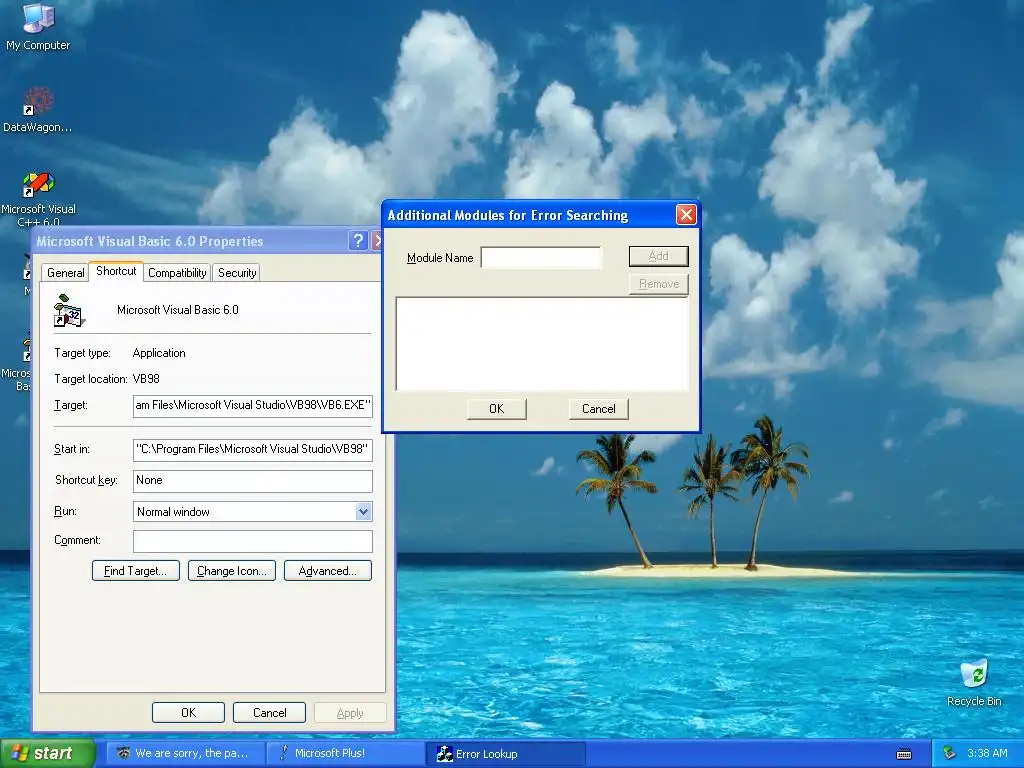Click the Target input field
This screenshot has width=1024, height=768.
[253, 406]
